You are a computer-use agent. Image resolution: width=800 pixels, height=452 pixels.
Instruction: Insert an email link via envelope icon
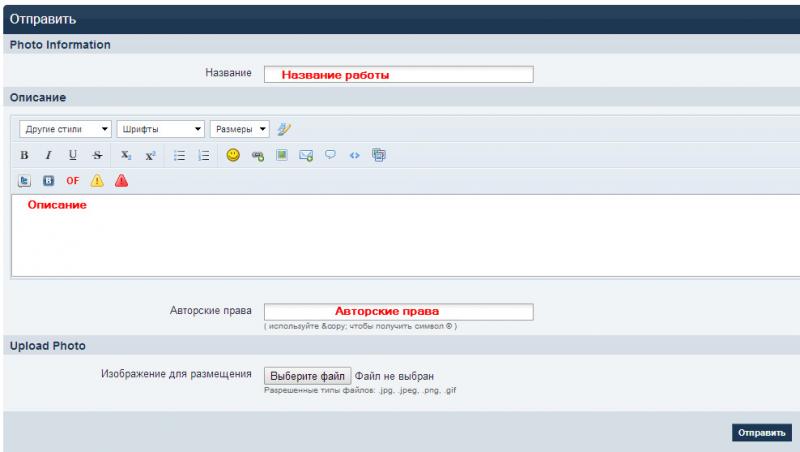coord(306,155)
